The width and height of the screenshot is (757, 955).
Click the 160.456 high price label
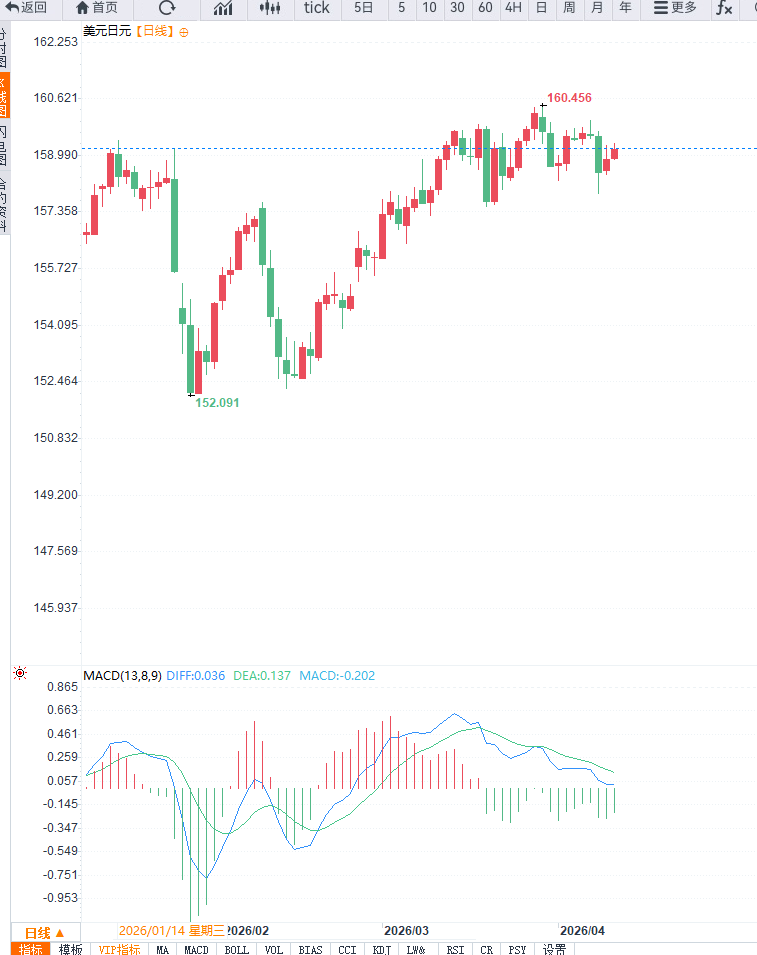pyautogui.click(x=569, y=97)
